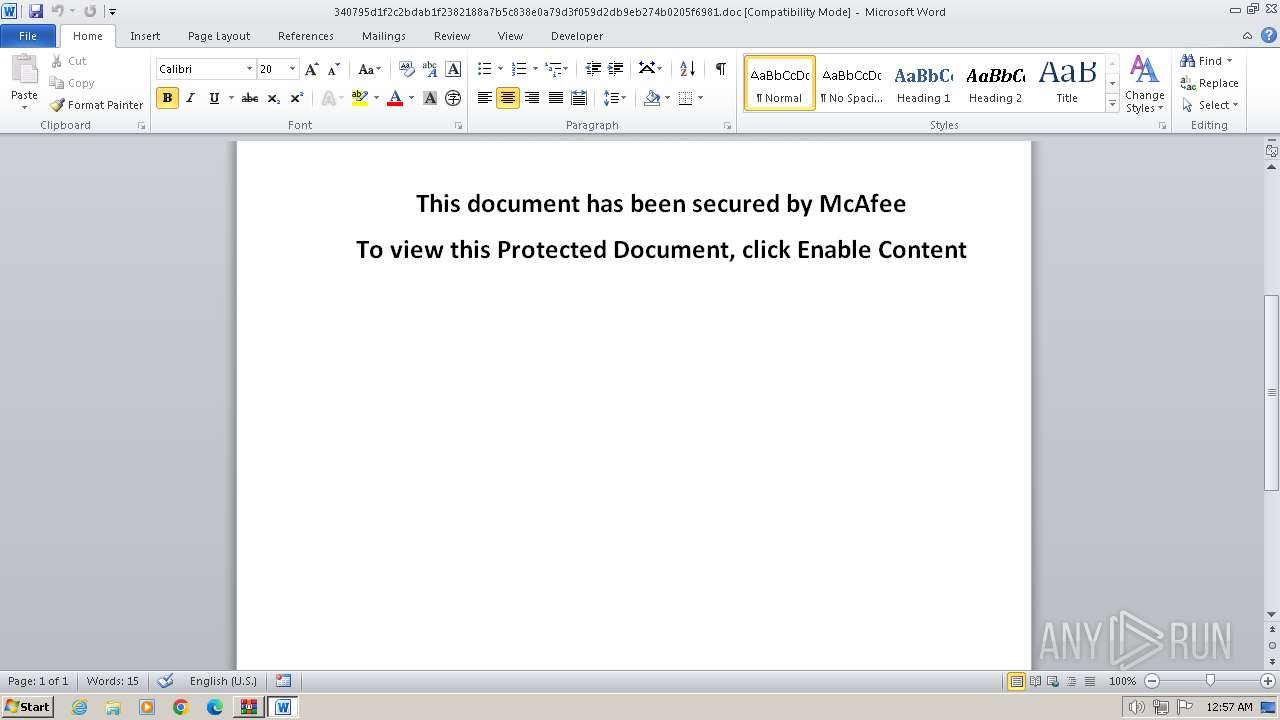Toggle Underline formatting
The height and width of the screenshot is (720, 1280).
click(x=214, y=98)
